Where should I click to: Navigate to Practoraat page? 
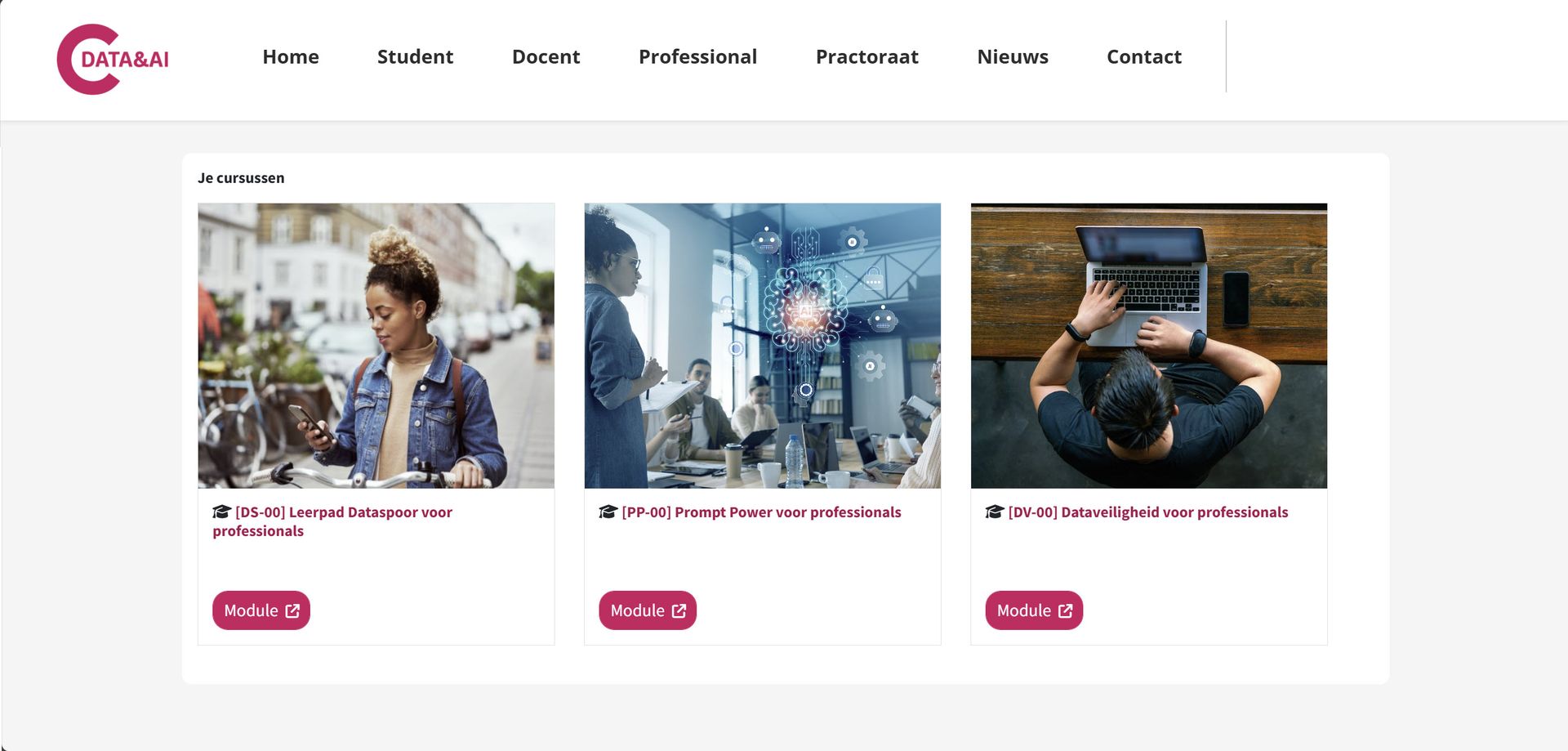(x=866, y=56)
